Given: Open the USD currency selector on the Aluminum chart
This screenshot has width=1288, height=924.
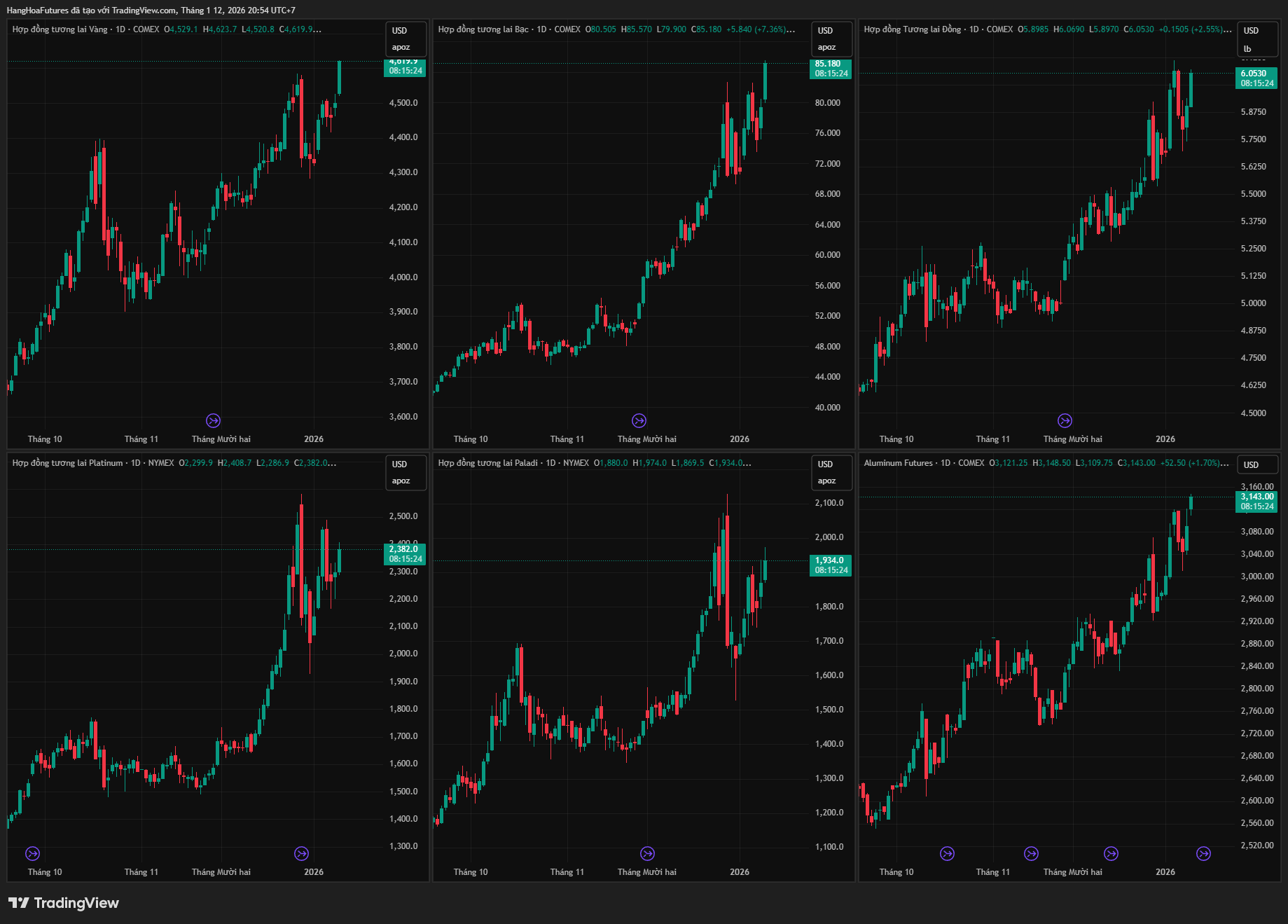Looking at the screenshot, I should [x=1256, y=464].
